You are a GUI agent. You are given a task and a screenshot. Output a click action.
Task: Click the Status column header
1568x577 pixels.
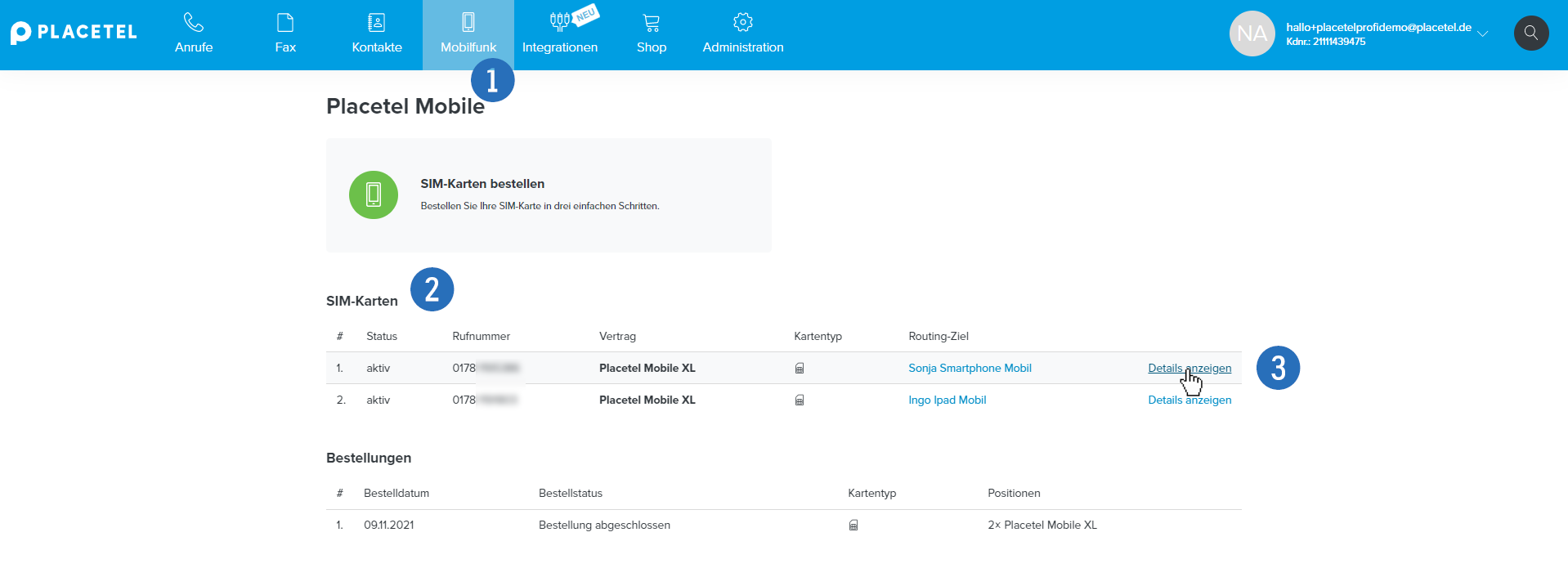(382, 337)
